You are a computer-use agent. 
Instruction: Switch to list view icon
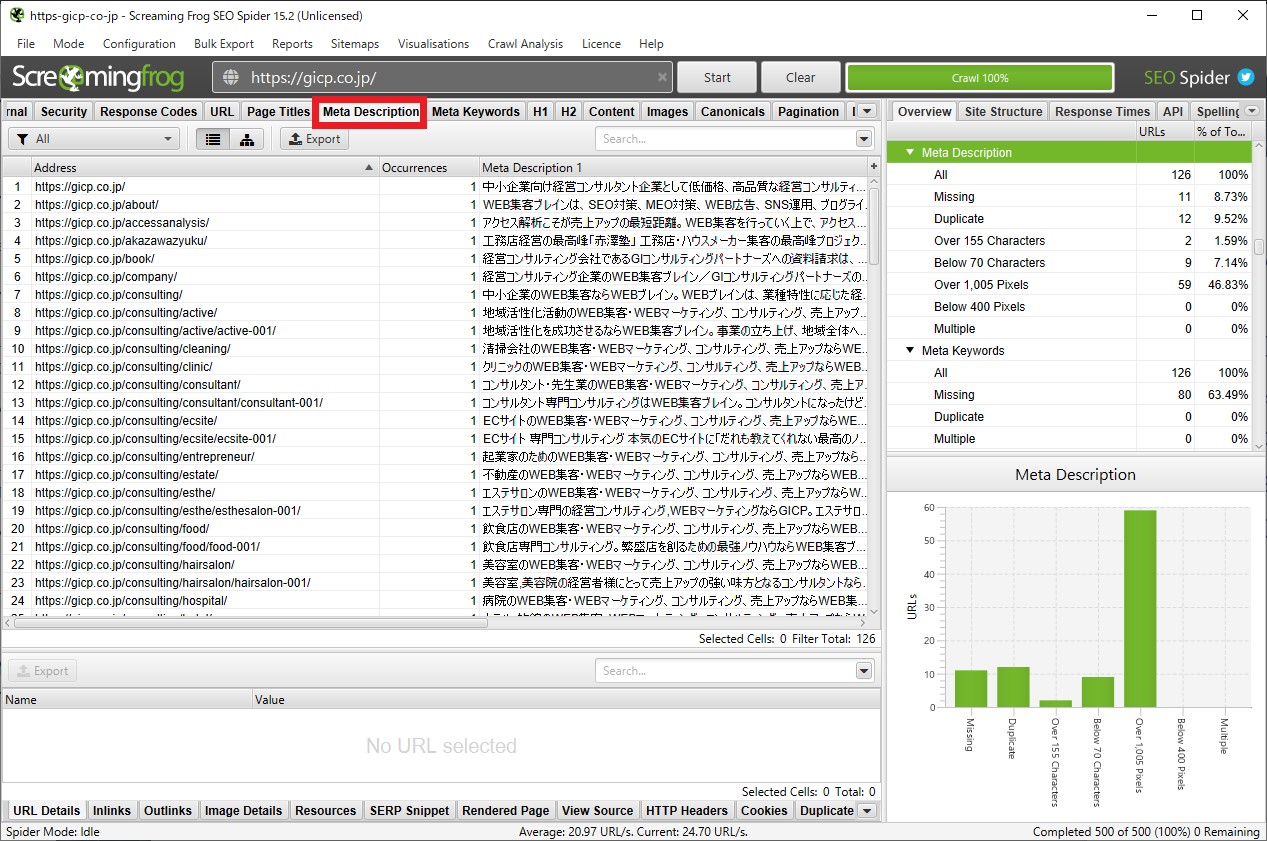pos(212,139)
